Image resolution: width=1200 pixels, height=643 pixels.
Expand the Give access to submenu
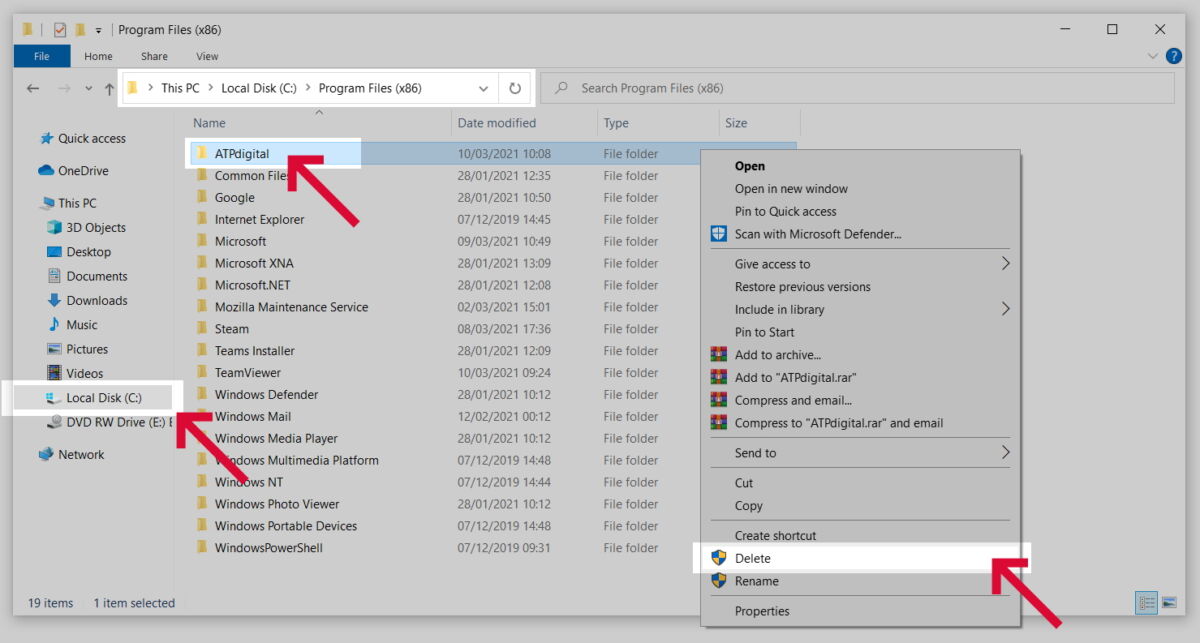pos(1005,264)
